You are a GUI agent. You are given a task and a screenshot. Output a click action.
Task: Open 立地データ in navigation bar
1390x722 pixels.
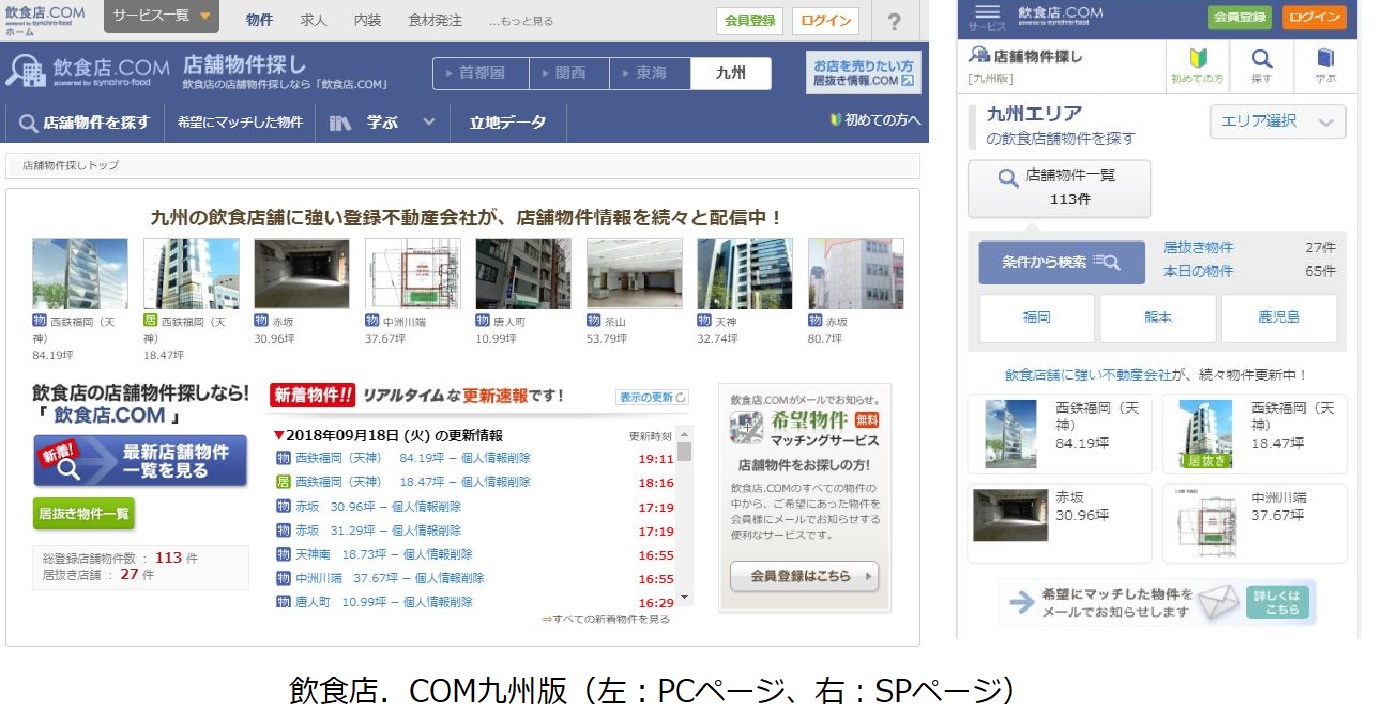(508, 122)
